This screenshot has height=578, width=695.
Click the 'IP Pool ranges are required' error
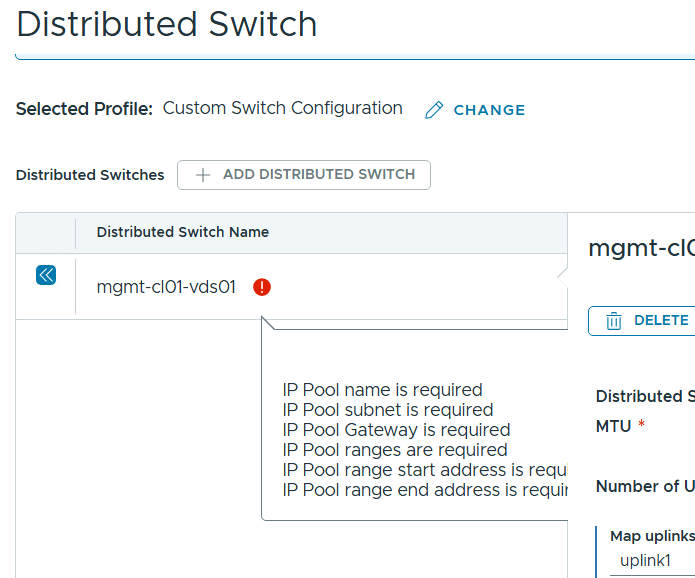[394, 450]
